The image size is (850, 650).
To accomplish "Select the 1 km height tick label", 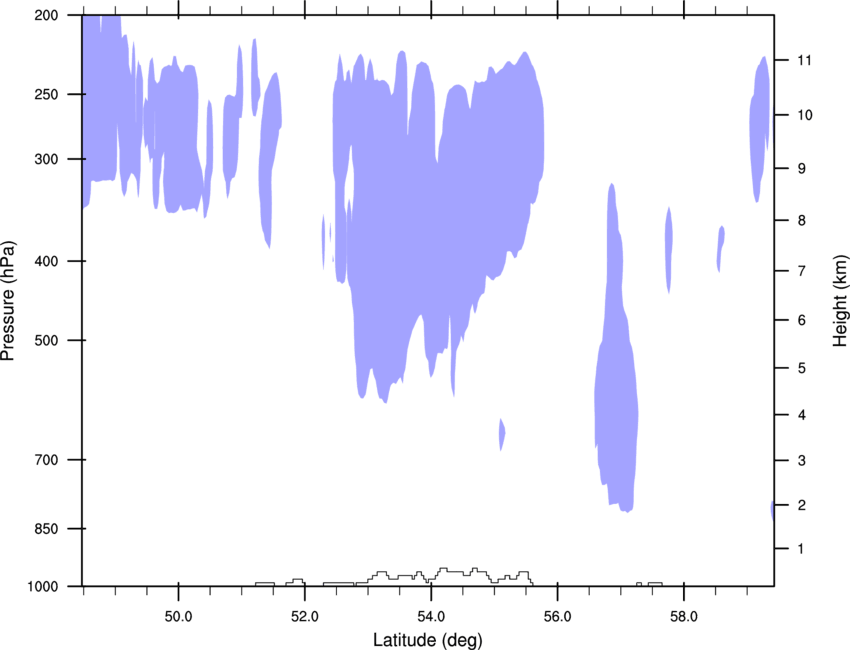I will (797, 549).
